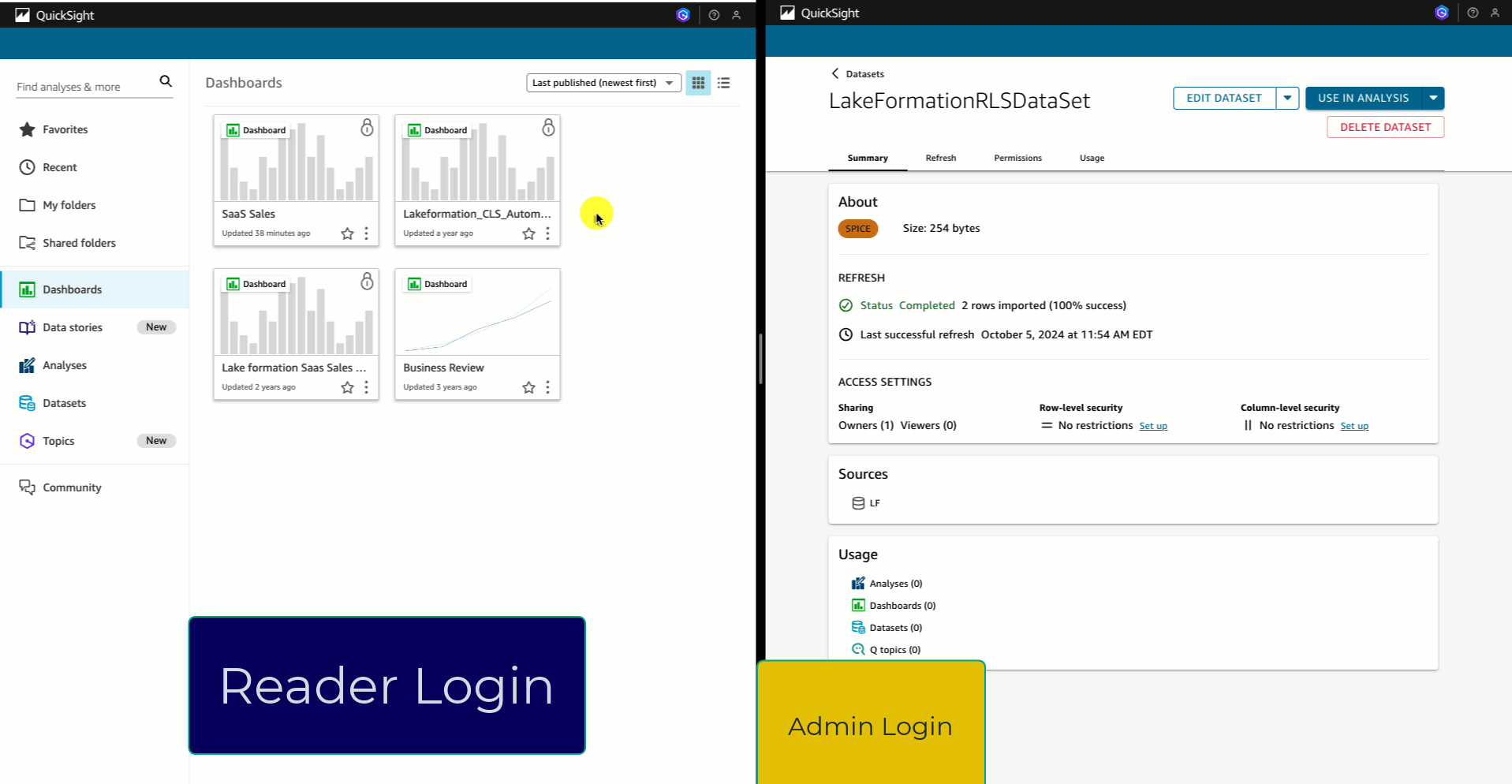
Task: Select the Summary tab
Action: (x=868, y=158)
